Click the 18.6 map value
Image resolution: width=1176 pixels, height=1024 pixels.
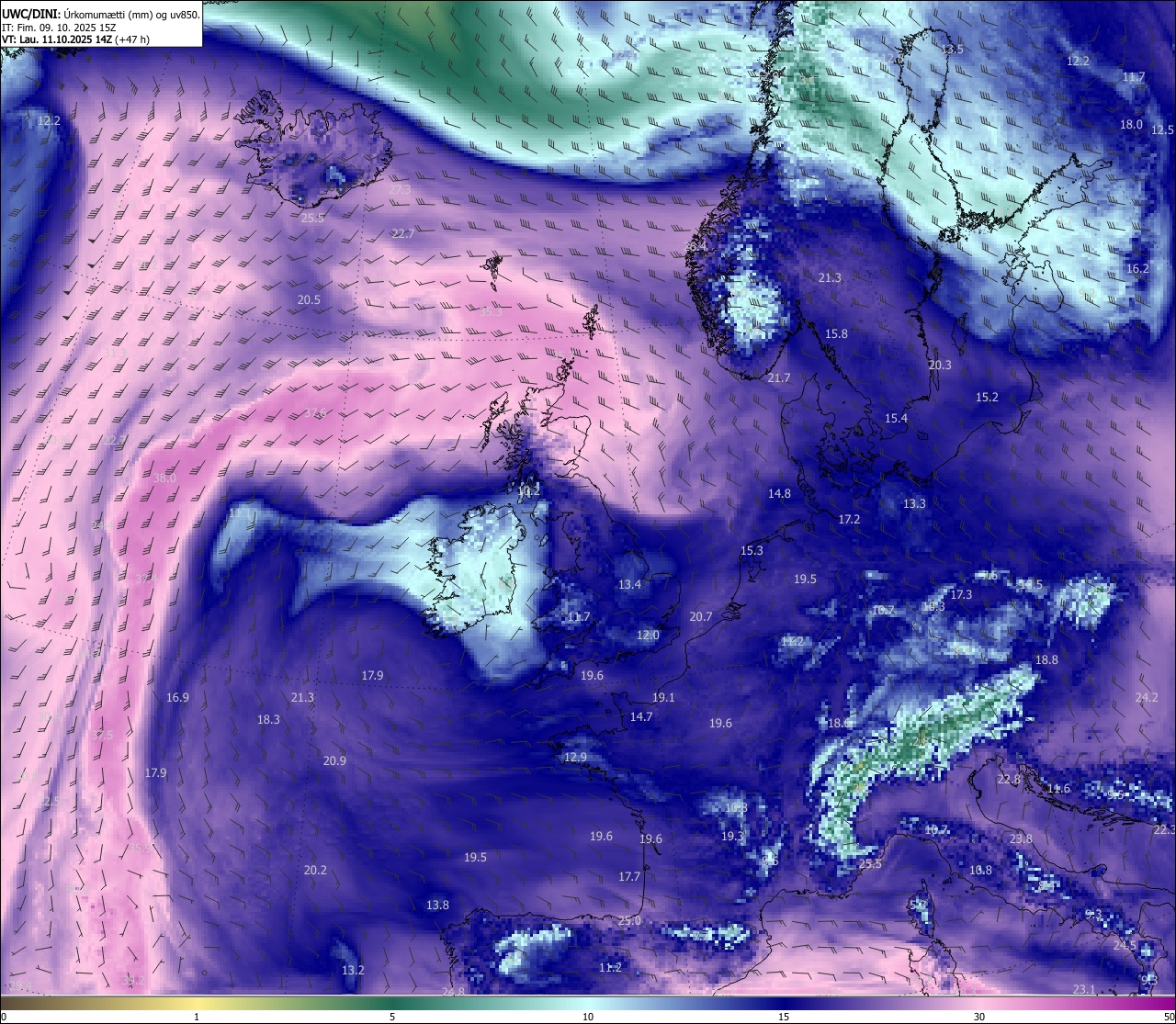coord(839,724)
